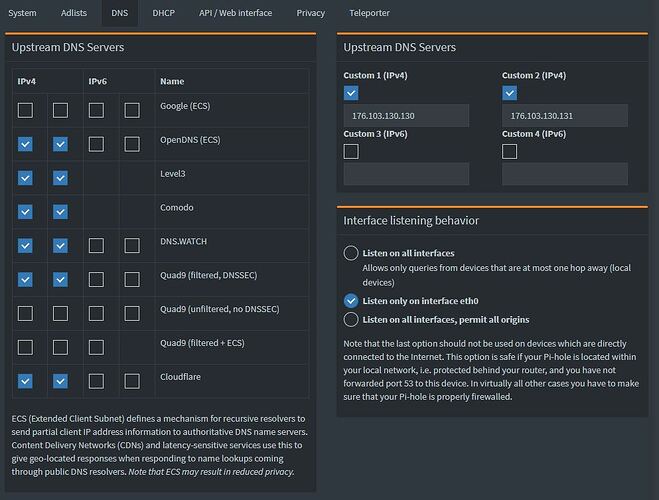Enable first IPv4 checkbox for Google (ECS)
The width and height of the screenshot is (659, 500).
point(25,110)
